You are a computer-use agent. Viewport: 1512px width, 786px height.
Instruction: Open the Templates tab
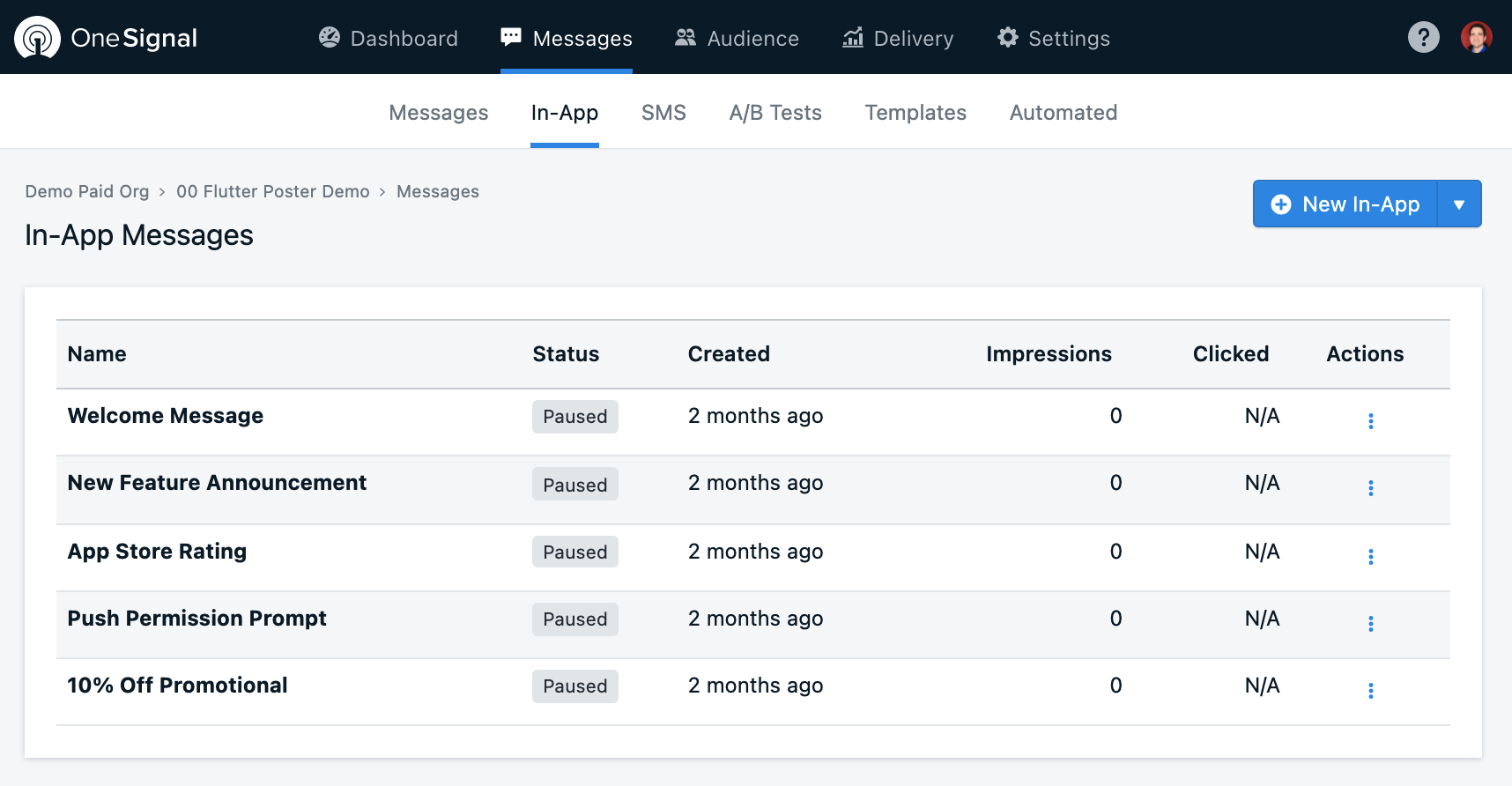(915, 113)
